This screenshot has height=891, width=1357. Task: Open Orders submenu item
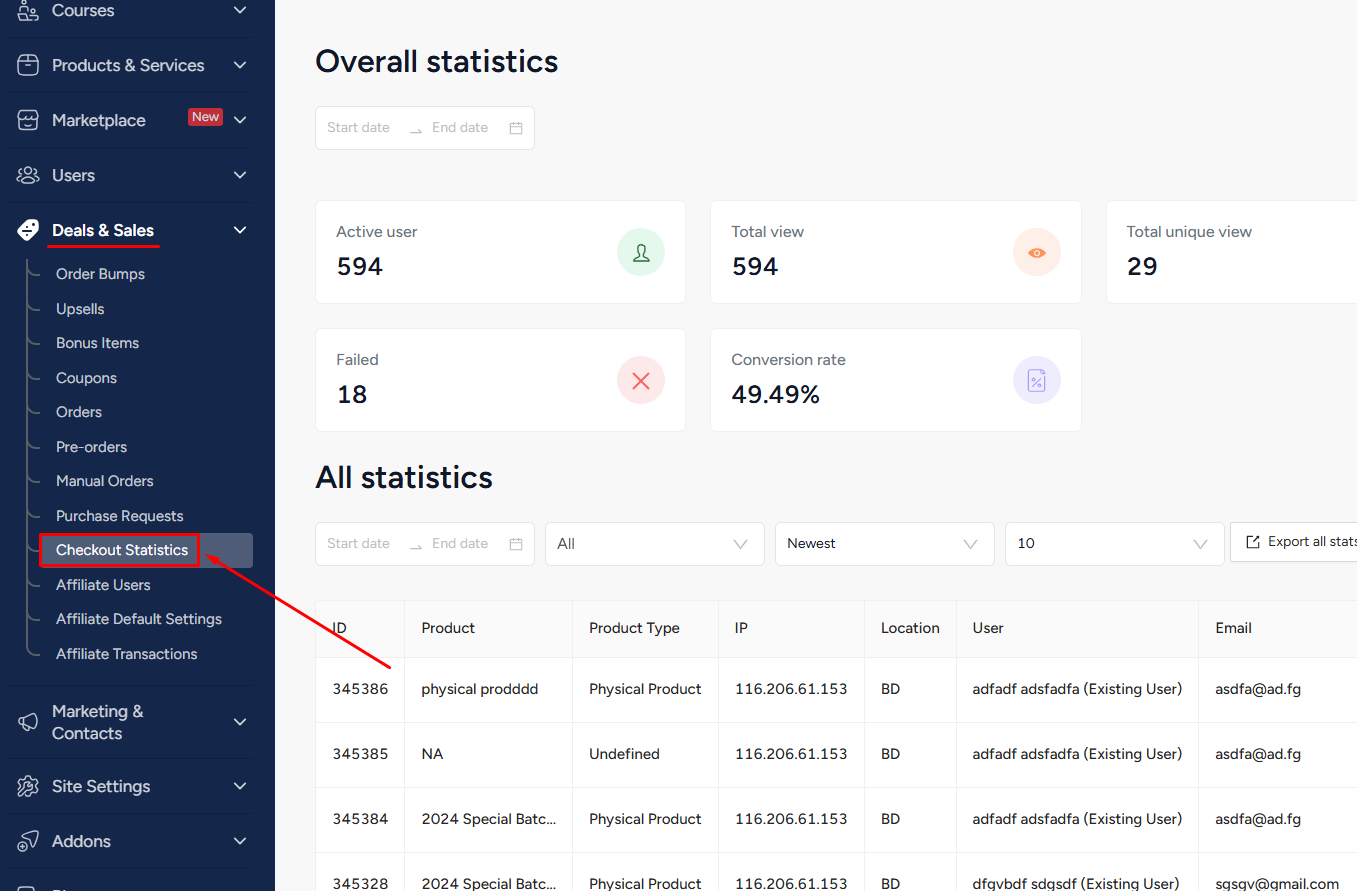click(79, 412)
